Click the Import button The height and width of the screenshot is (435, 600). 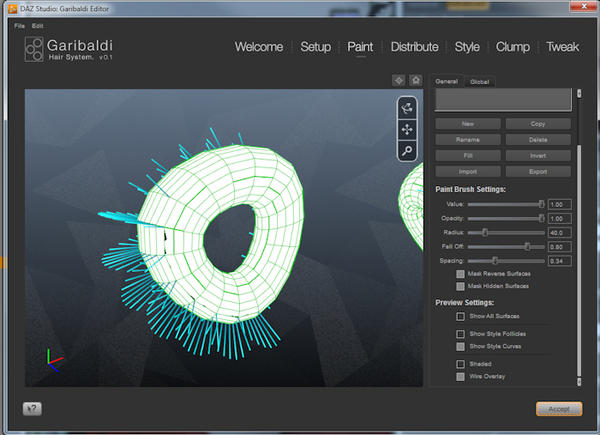pos(468,172)
